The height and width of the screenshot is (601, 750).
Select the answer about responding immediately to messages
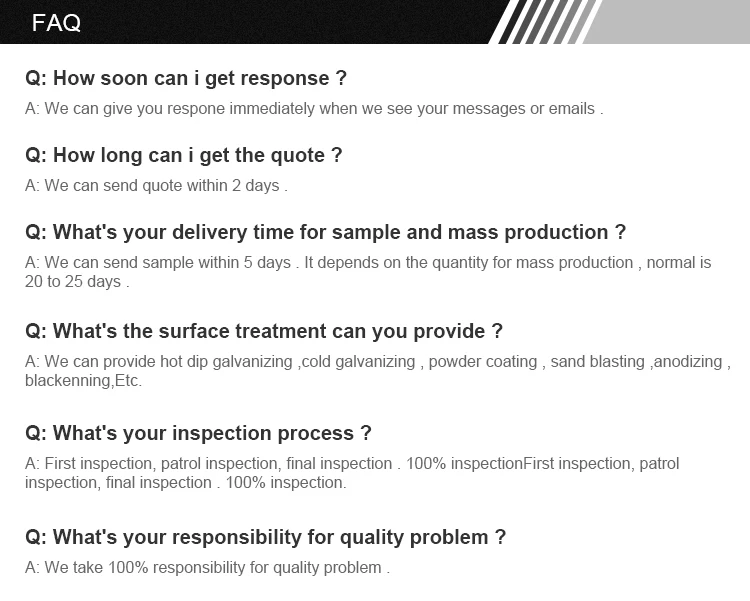click(x=314, y=108)
